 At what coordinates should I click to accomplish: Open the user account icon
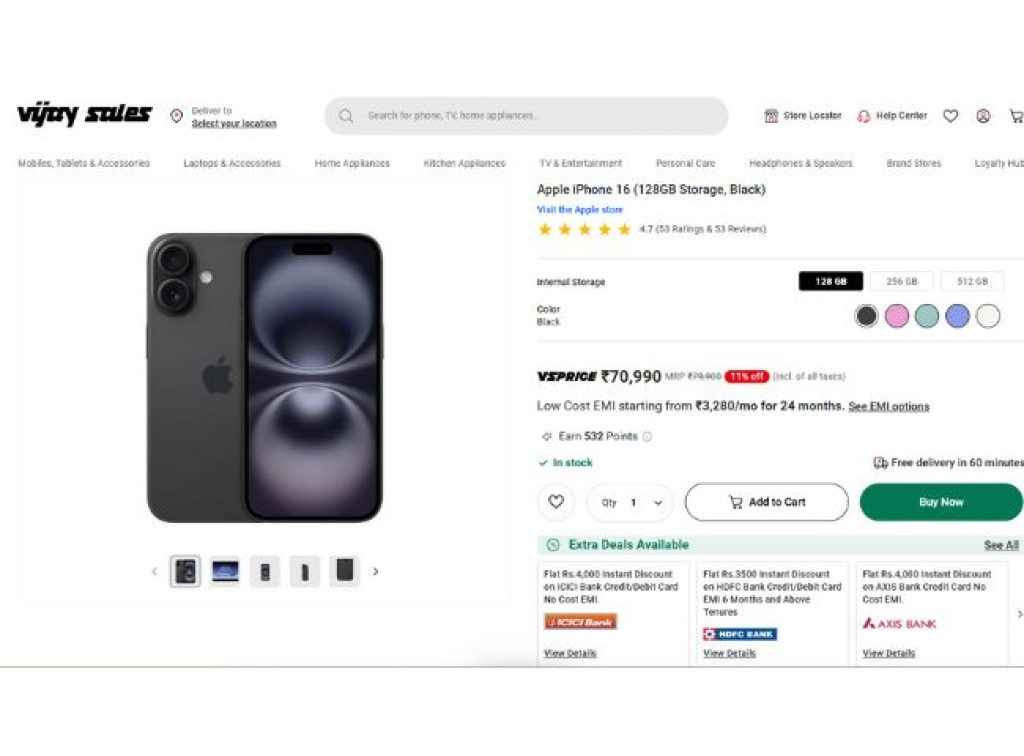click(983, 116)
